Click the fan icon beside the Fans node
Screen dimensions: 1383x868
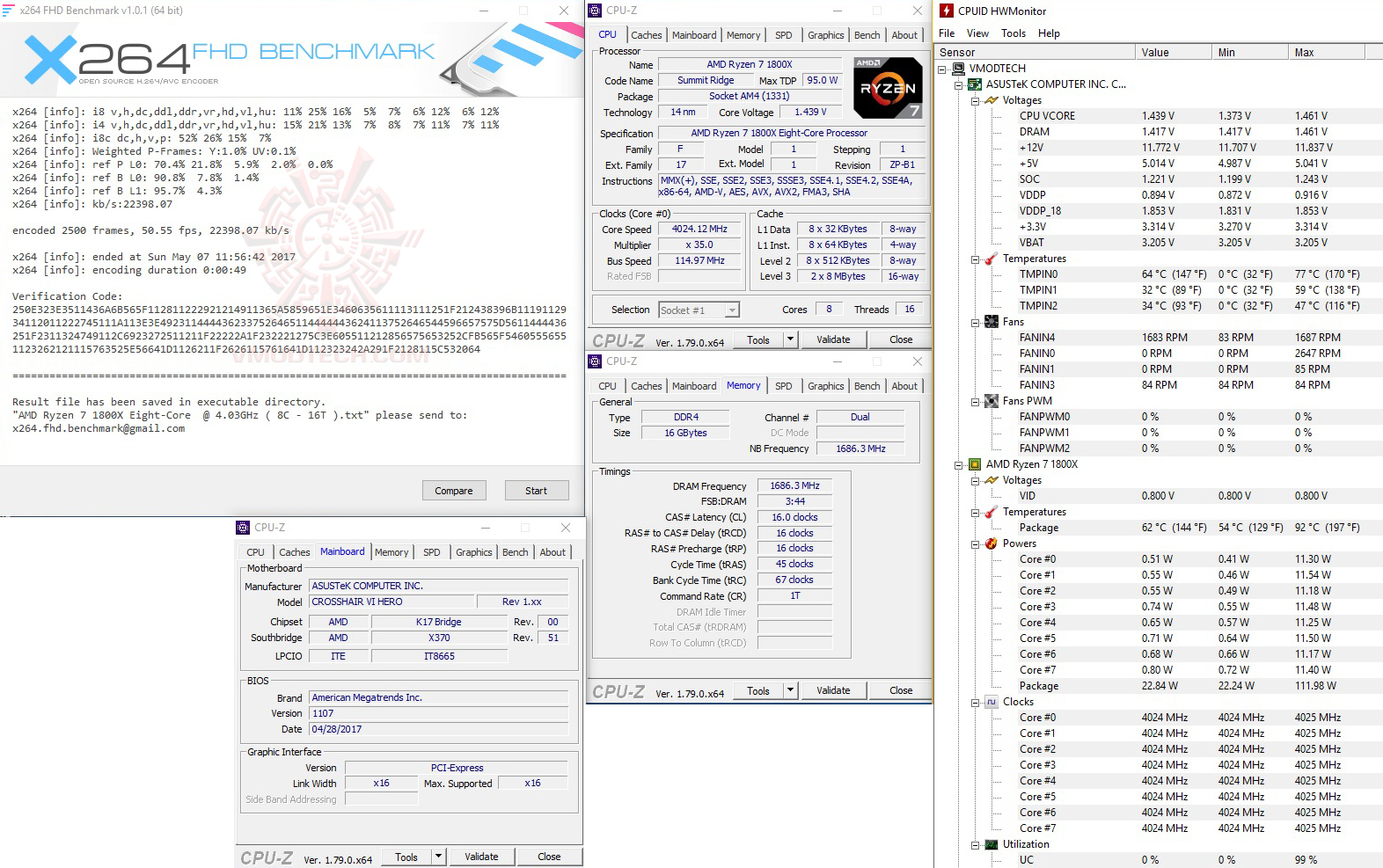click(992, 322)
